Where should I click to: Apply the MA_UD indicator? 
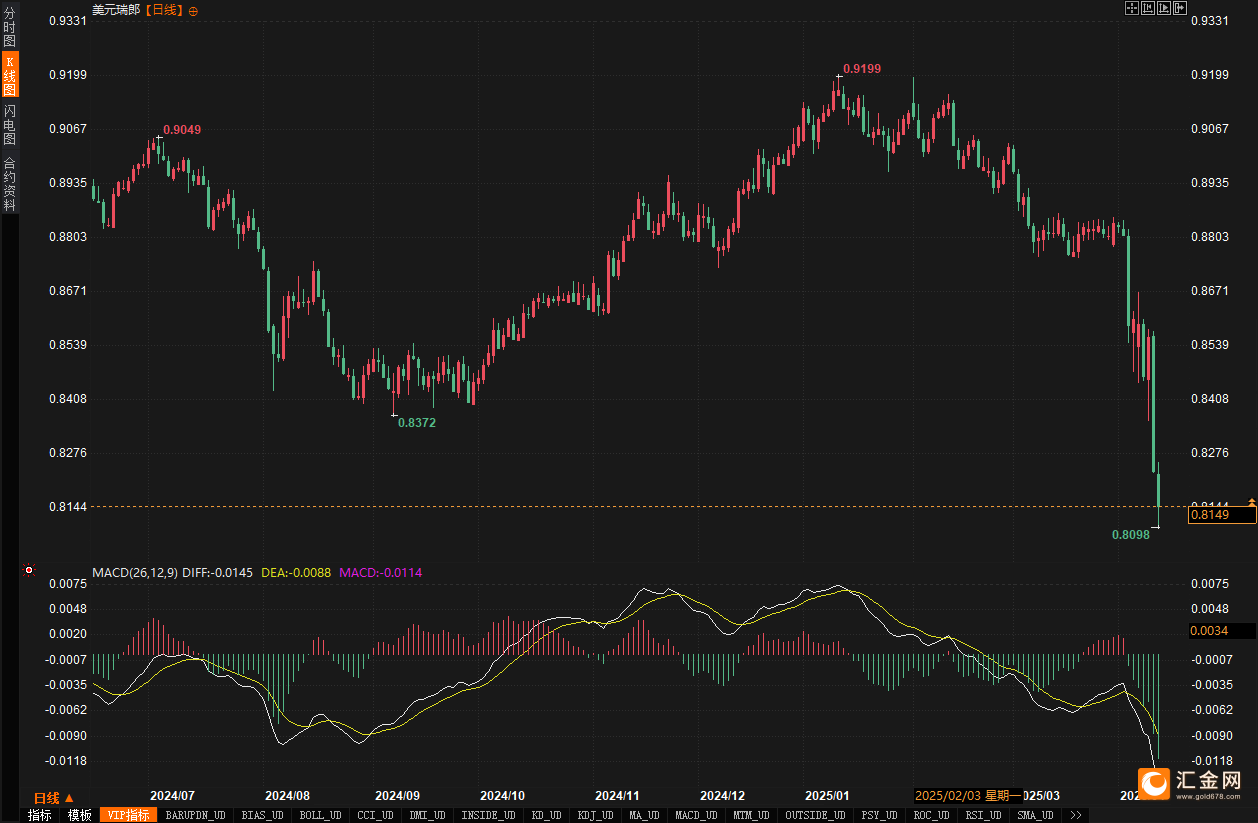coord(646,815)
